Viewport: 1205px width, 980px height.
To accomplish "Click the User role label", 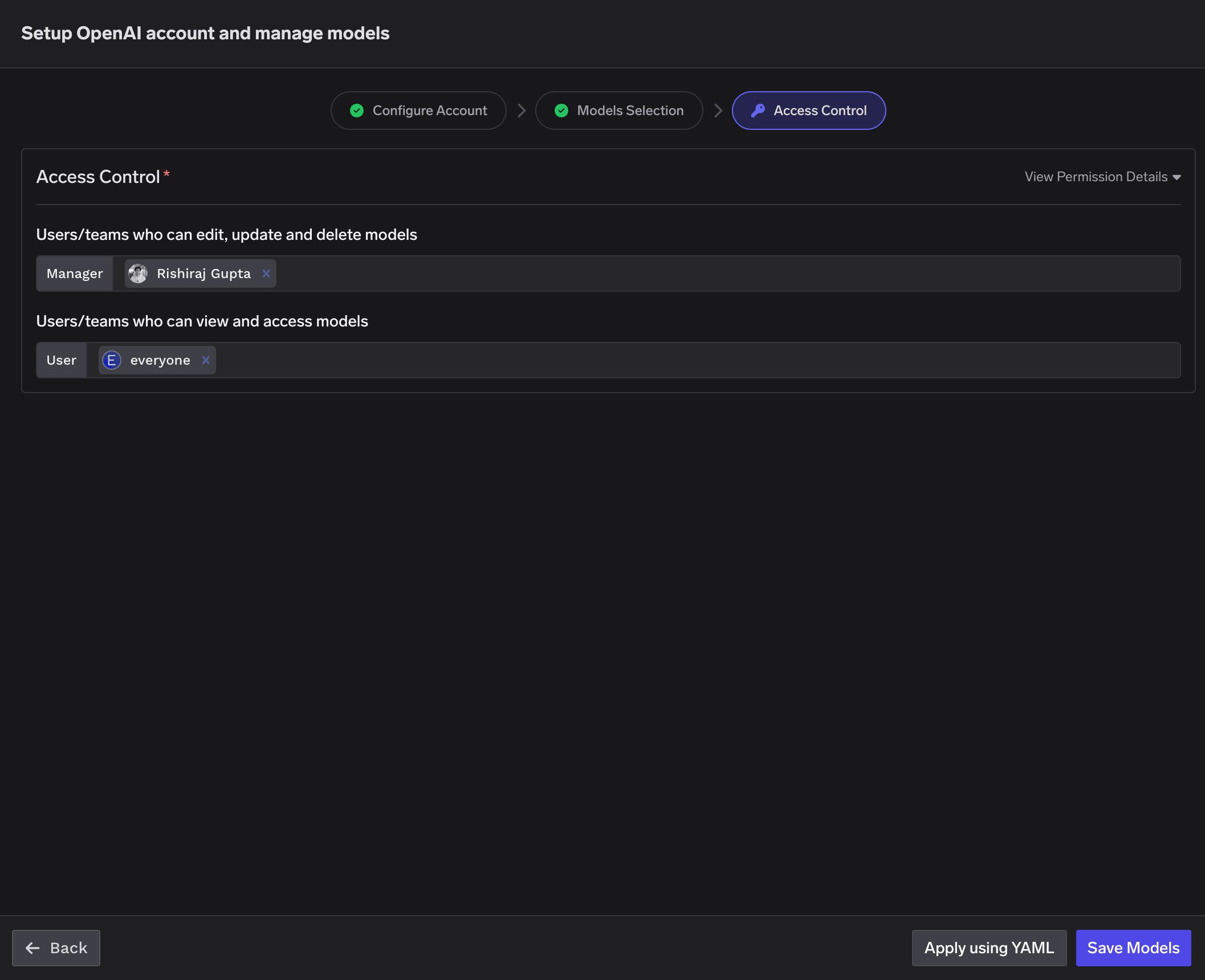I will pos(61,360).
